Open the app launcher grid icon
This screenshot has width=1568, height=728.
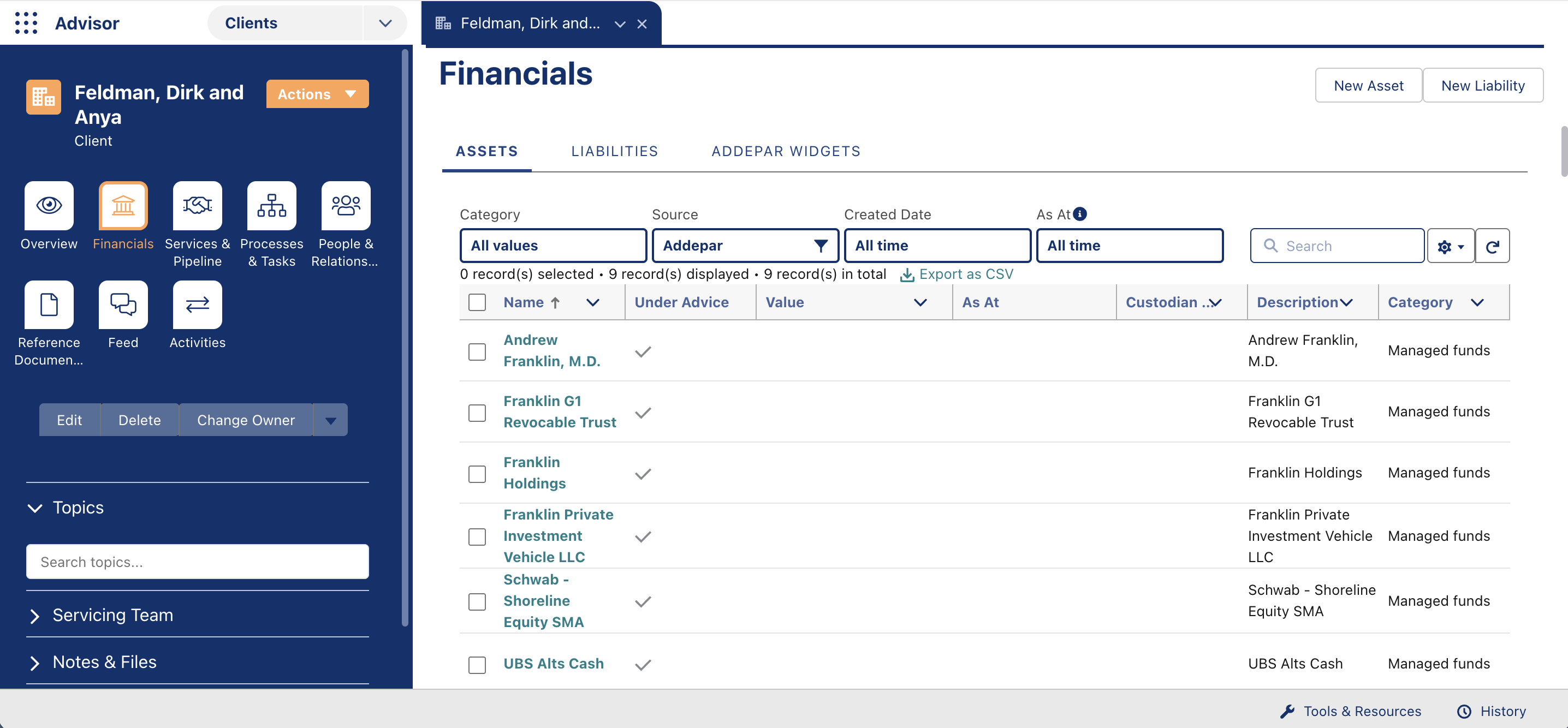26,23
